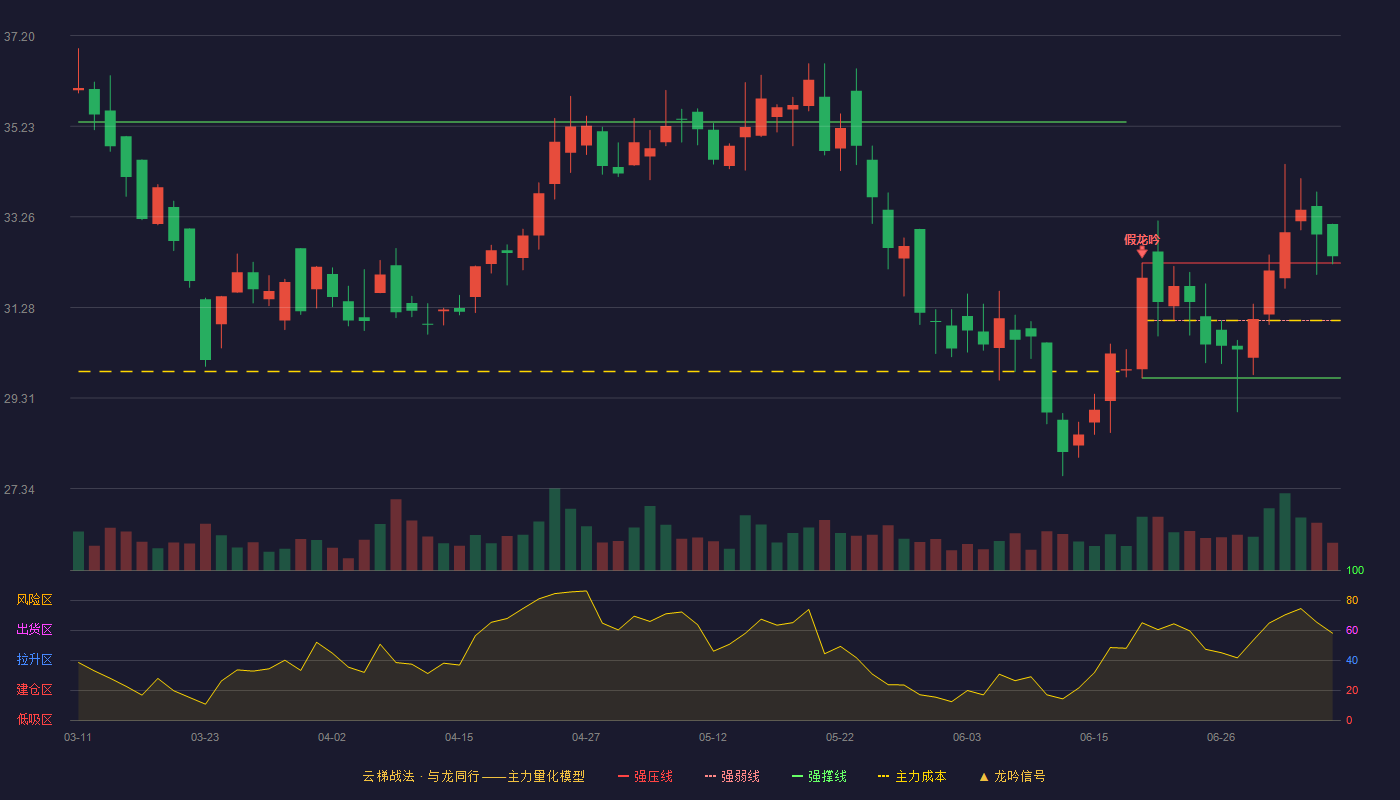The width and height of the screenshot is (1400, 800).
Task: Click the 假龙吟 signal label
Action: [1142, 239]
